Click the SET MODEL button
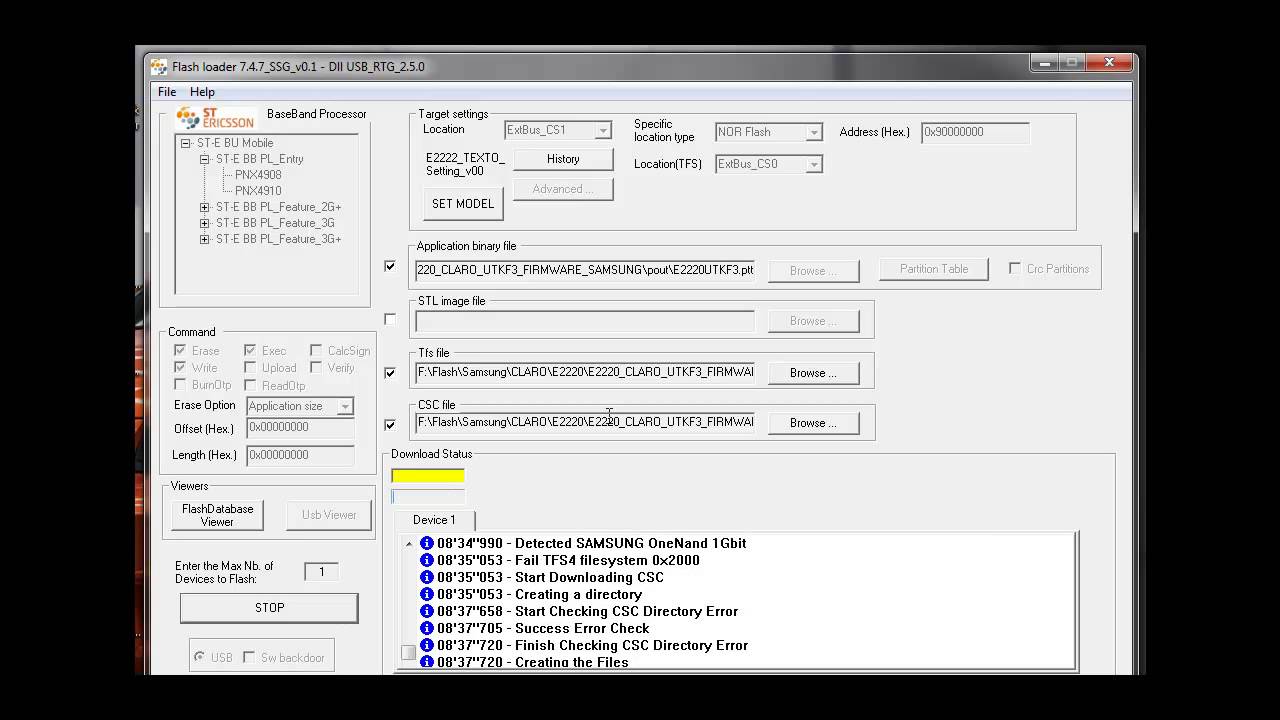This screenshot has width=1280, height=720. tap(463, 203)
